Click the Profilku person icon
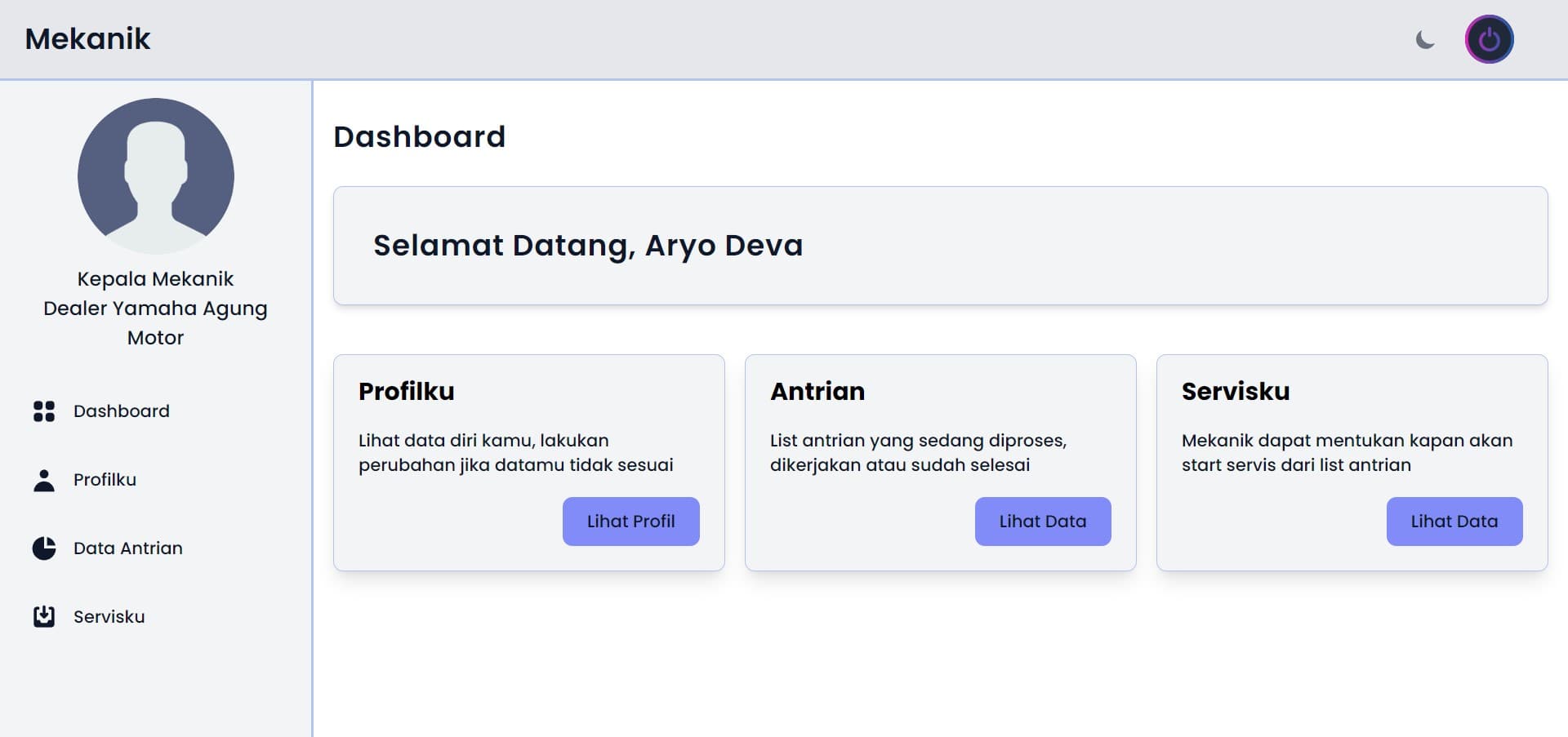The image size is (1568, 737). 44,480
